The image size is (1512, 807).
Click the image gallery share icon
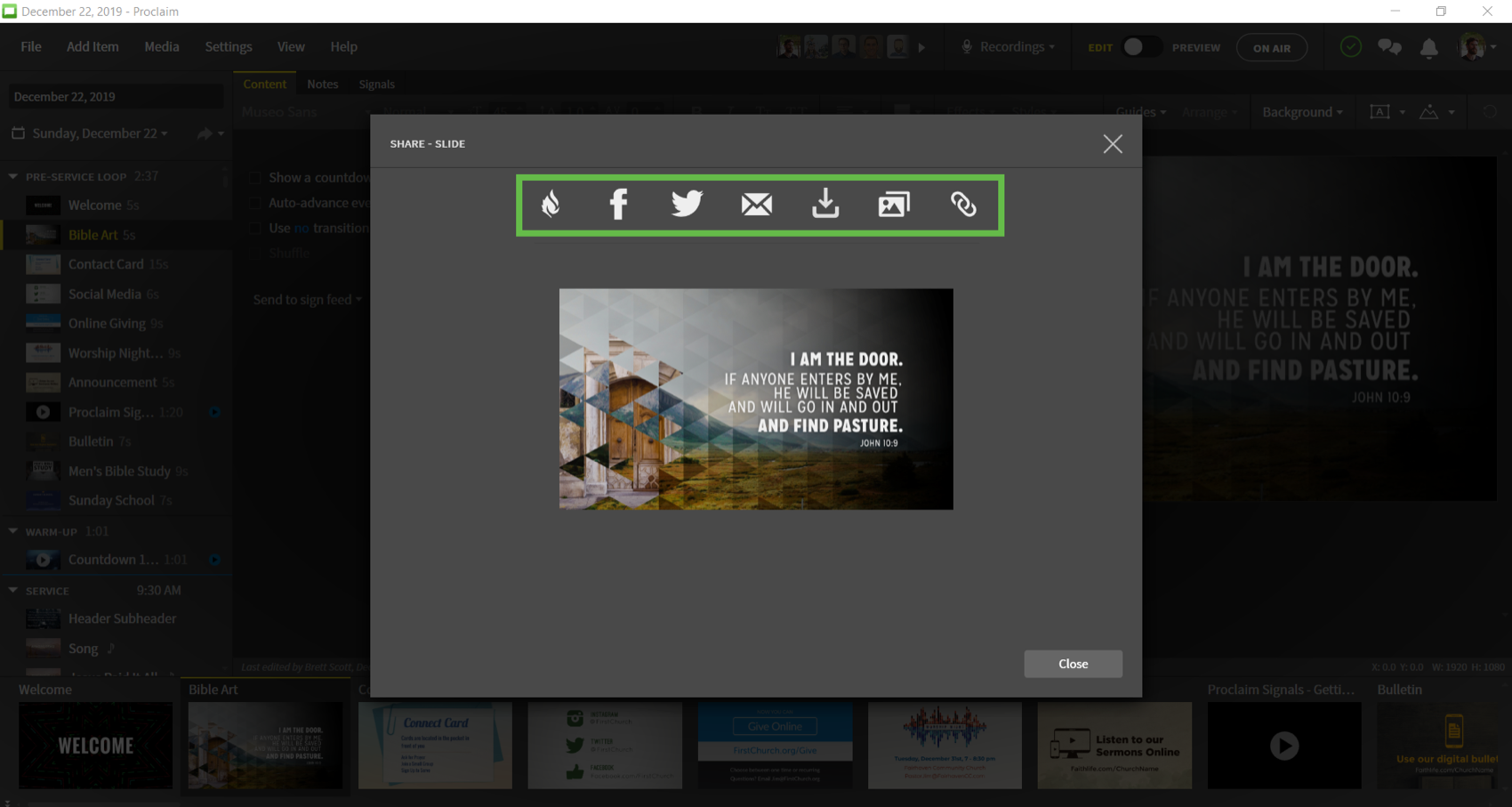click(x=894, y=205)
